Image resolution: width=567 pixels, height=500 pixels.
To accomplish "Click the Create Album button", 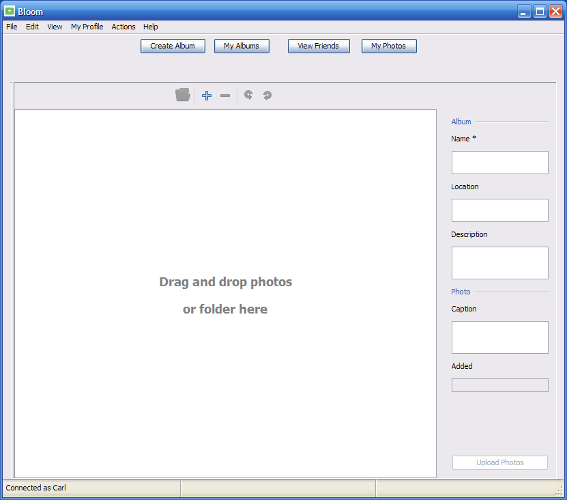I will (x=173, y=46).
